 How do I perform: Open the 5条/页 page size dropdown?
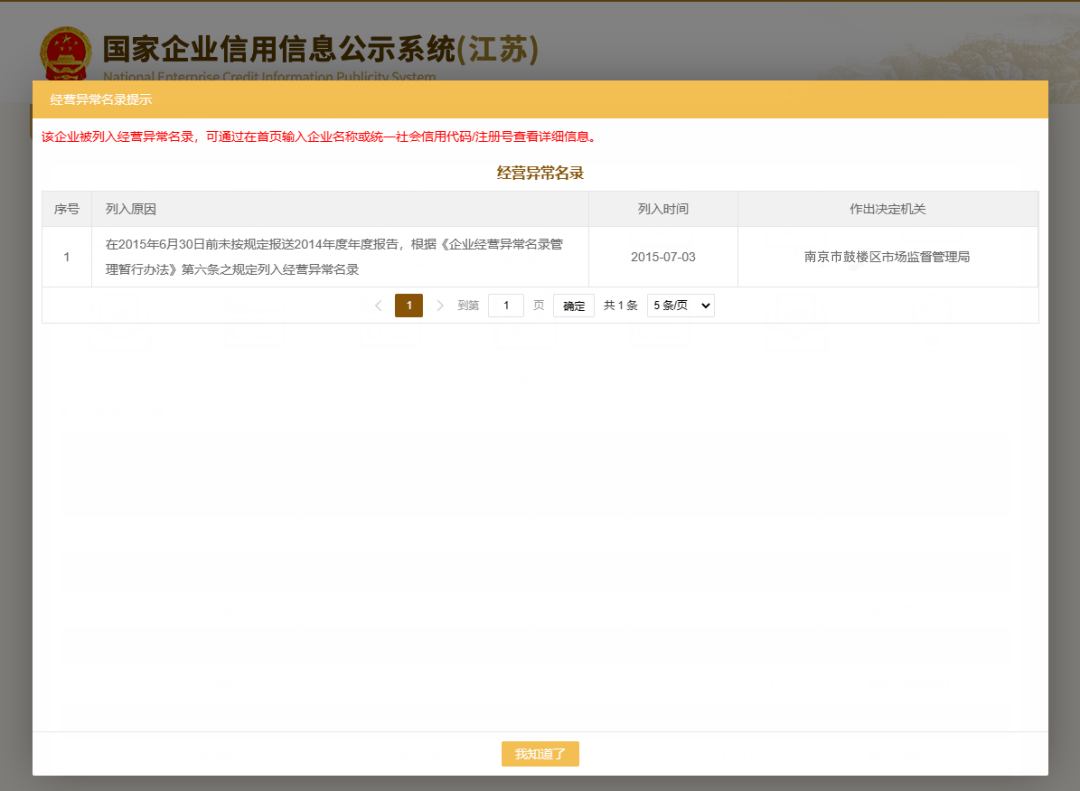(680, 305)
